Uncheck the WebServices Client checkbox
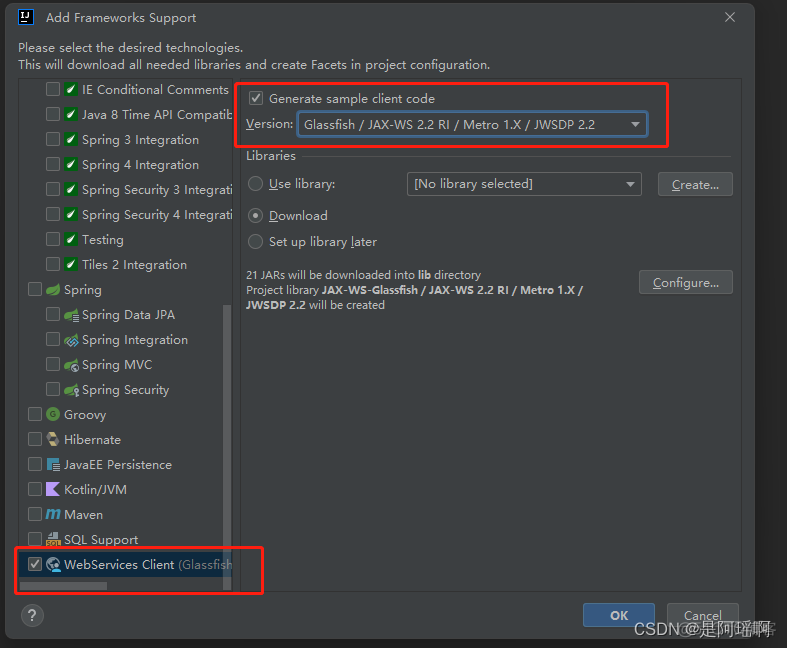The image size is (787, 648). (x=35, y=564)
